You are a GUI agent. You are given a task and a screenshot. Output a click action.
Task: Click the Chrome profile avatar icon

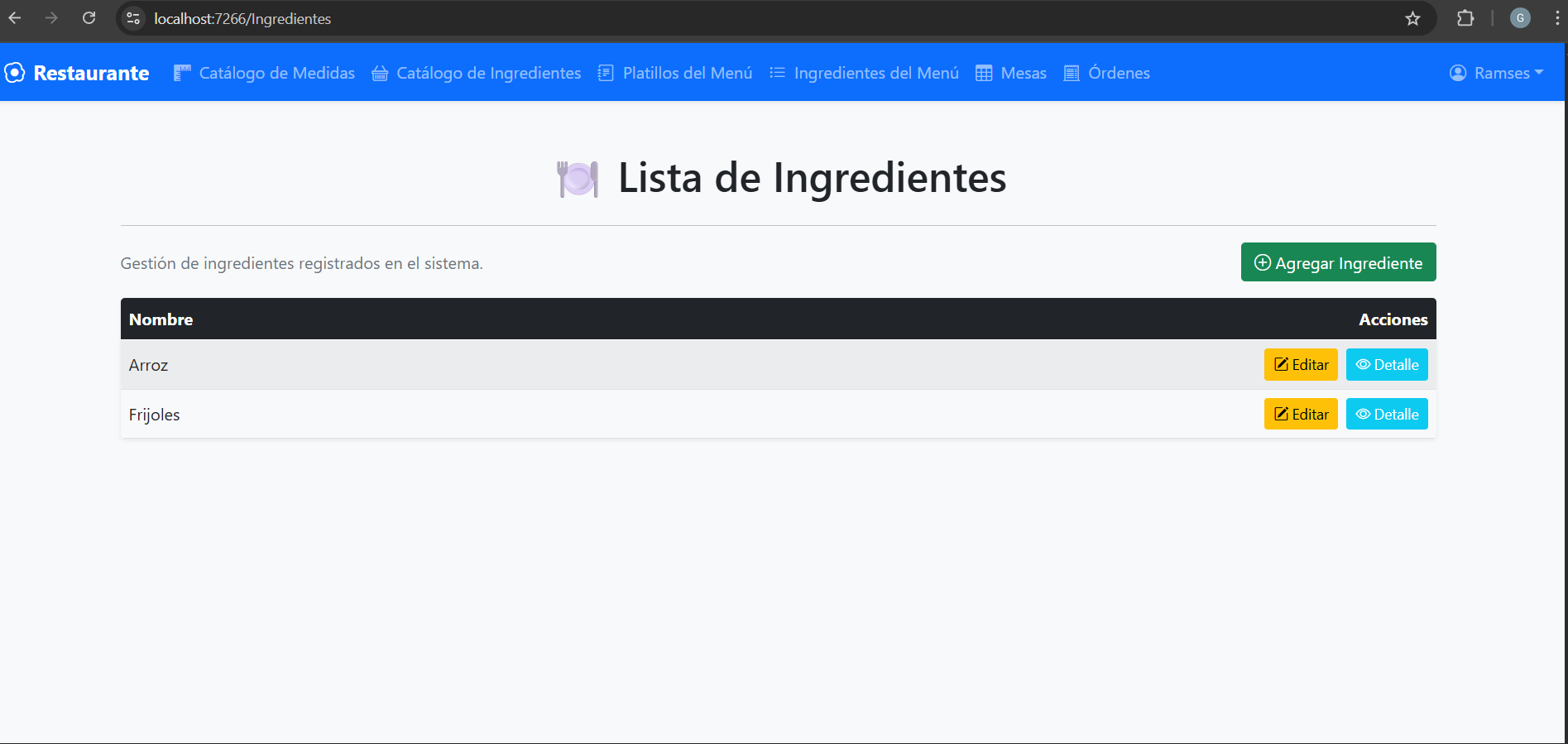1520,18
